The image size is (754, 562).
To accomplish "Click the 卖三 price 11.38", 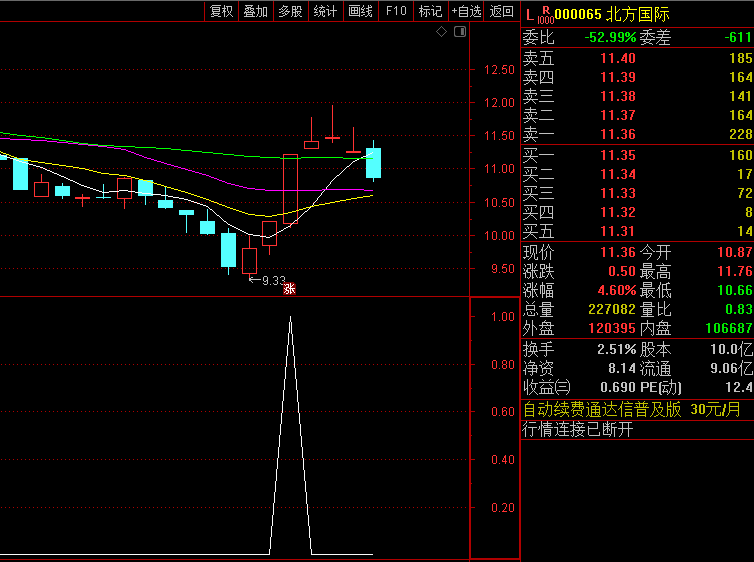I will 618,96.
